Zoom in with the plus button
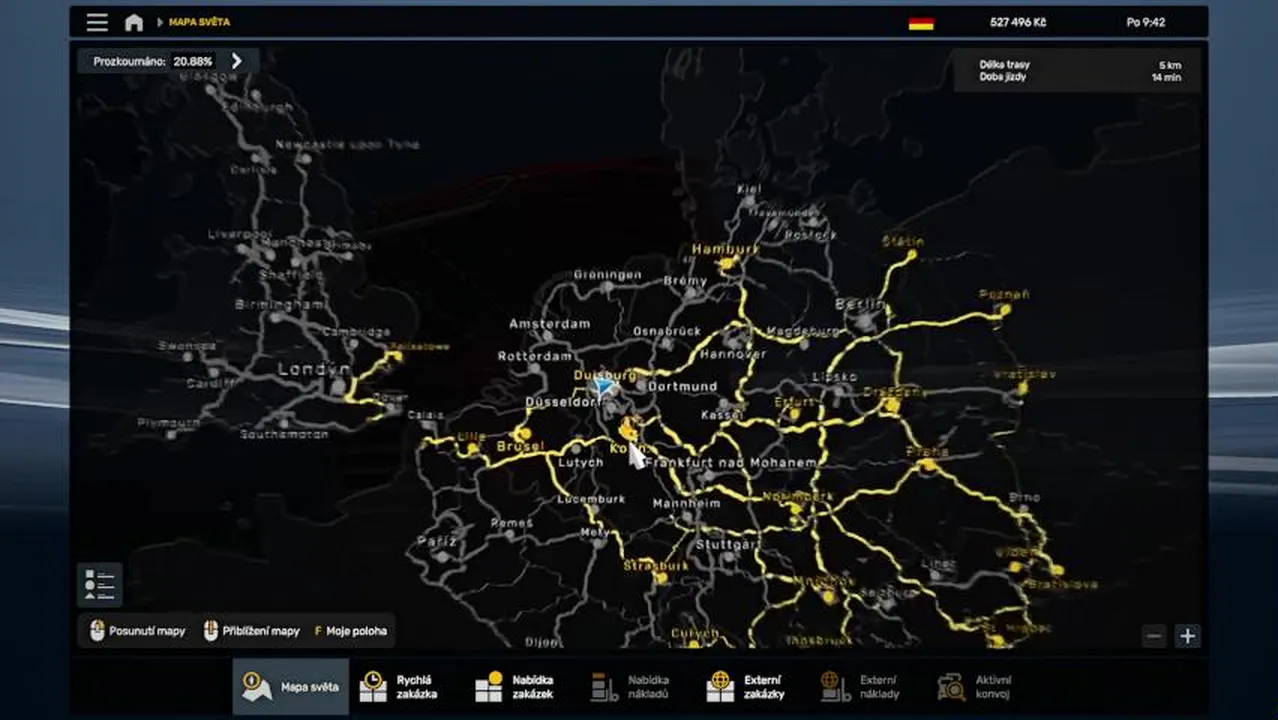This screenshot has width=1278, height=720. 1187,635
